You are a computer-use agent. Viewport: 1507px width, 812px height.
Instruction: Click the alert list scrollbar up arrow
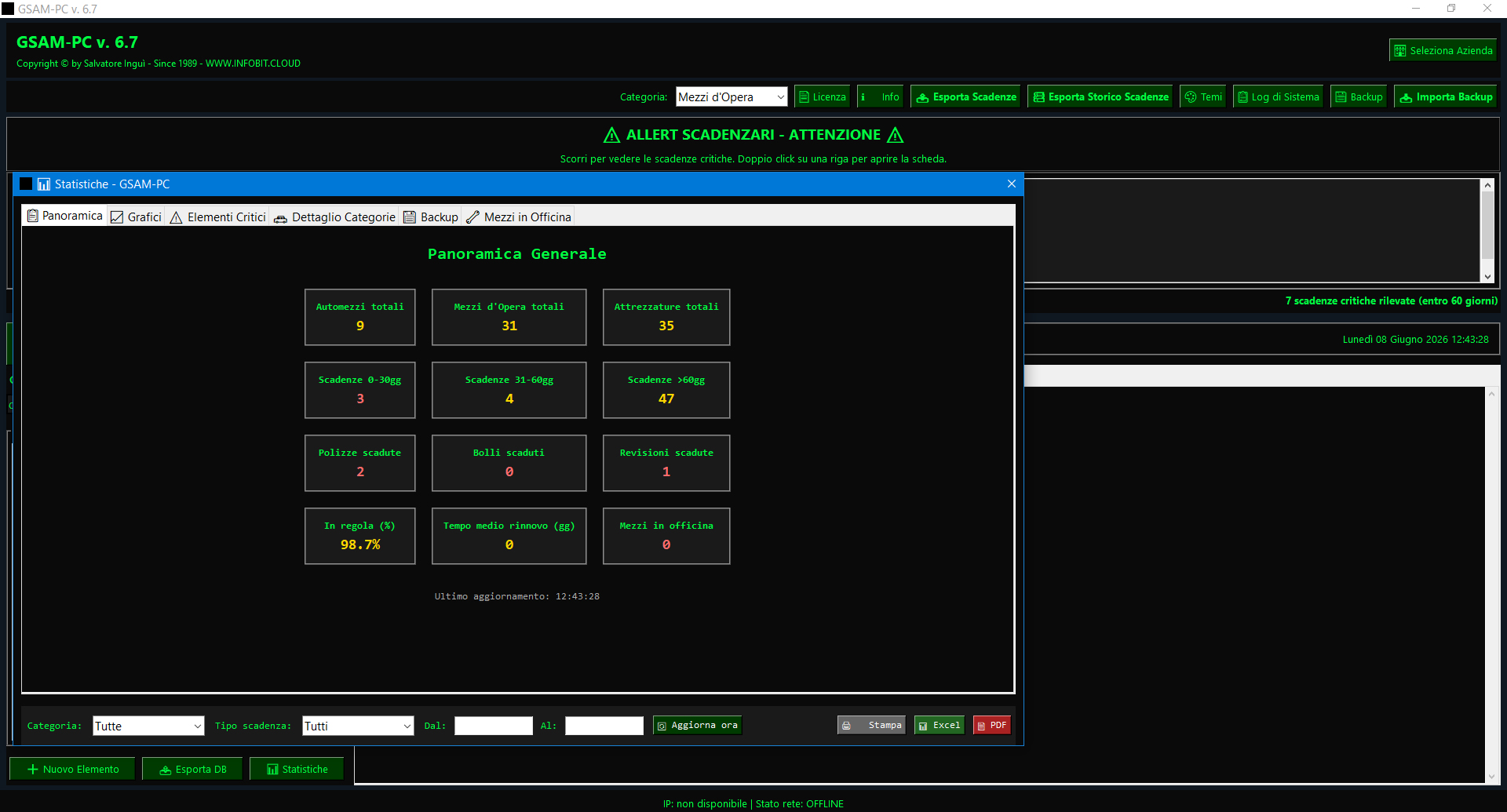1487,185
